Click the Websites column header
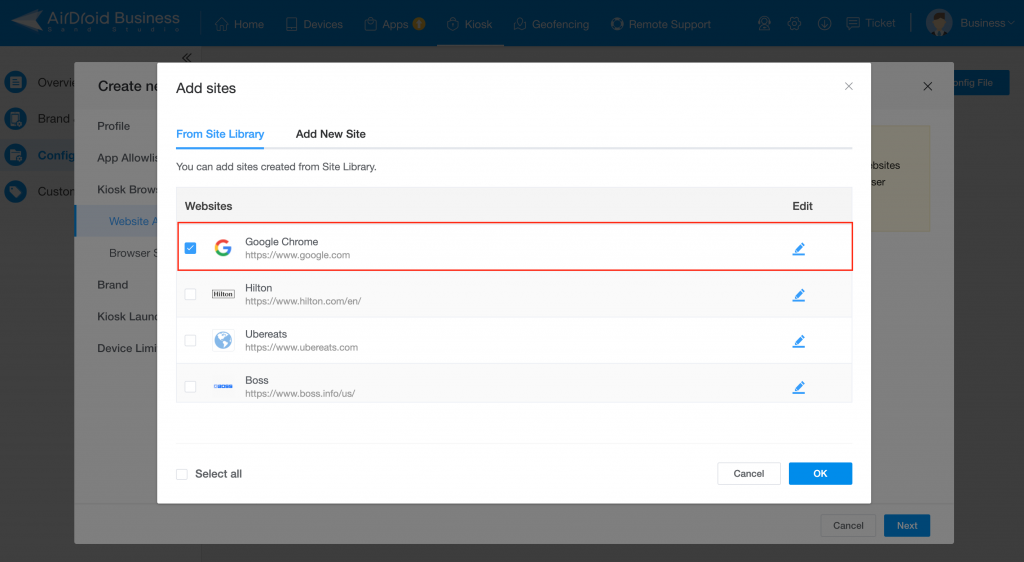Viewport: 1024px width, 562px height. [208, 206]
